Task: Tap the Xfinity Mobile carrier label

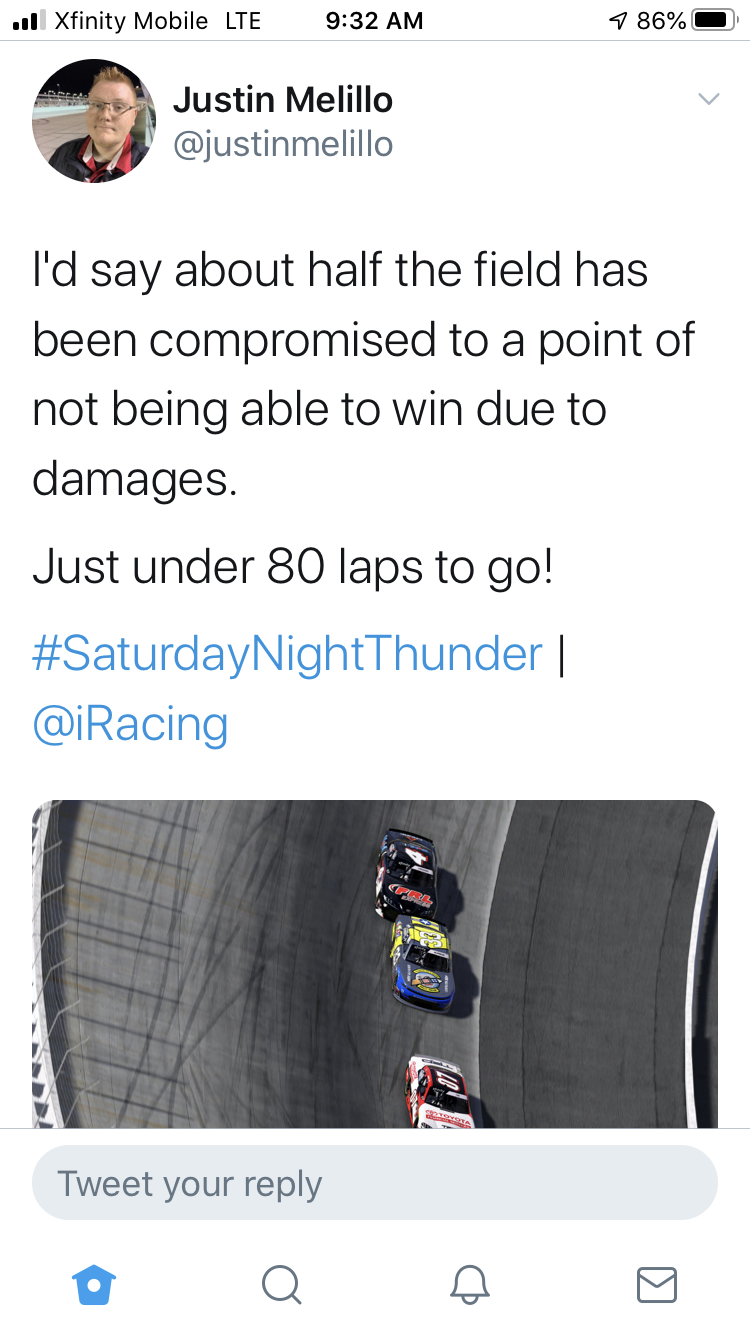Action: coord(130,20)
